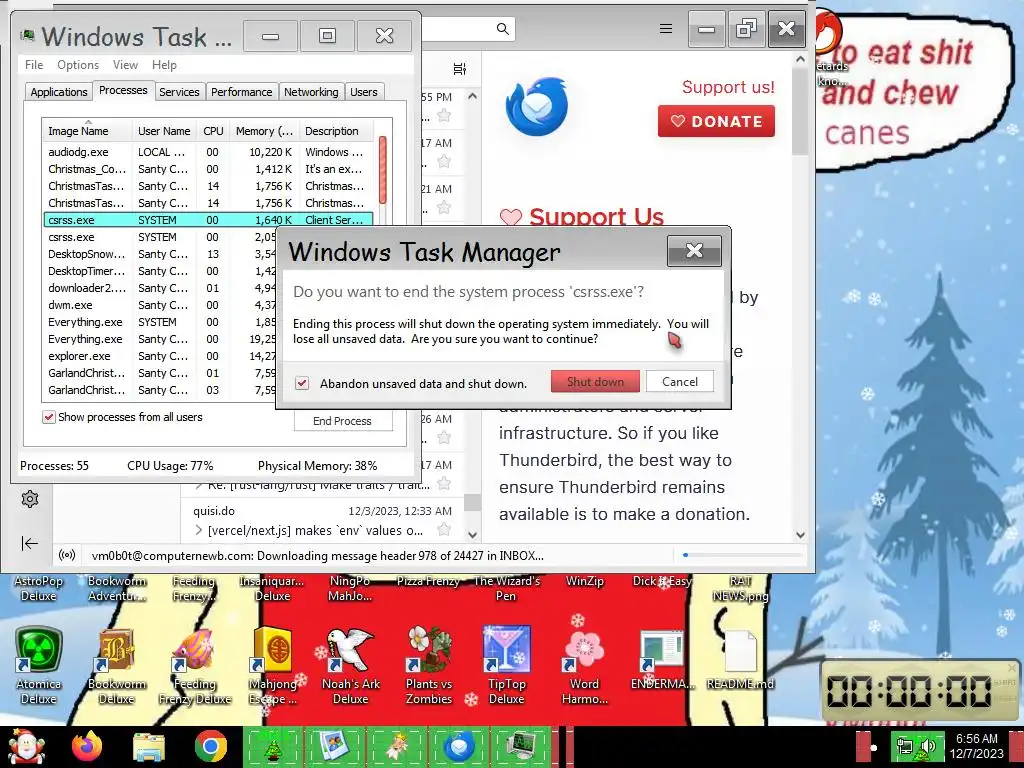
Task: Click the Task Manager process list scrollbar
Action: point(383,170)
